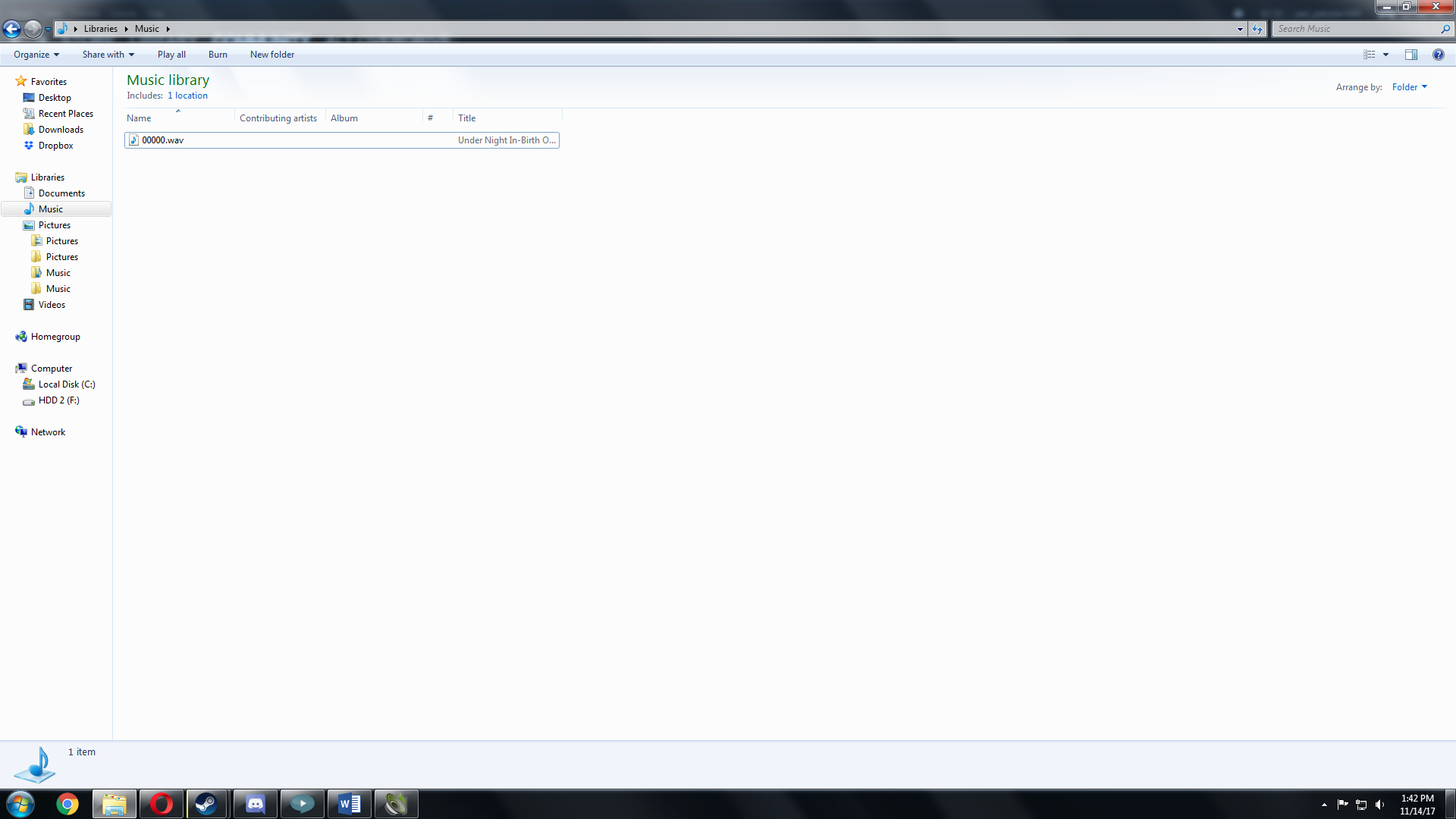Click the volume speaker tray icon
Viewport: 1456px width, 819px height.
1379,805
